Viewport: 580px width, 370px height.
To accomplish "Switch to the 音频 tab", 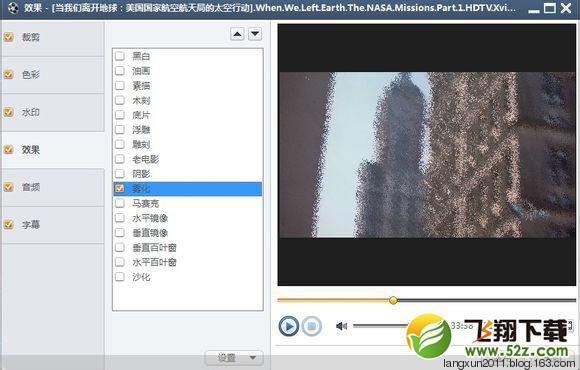I will [x=53, y=187].
